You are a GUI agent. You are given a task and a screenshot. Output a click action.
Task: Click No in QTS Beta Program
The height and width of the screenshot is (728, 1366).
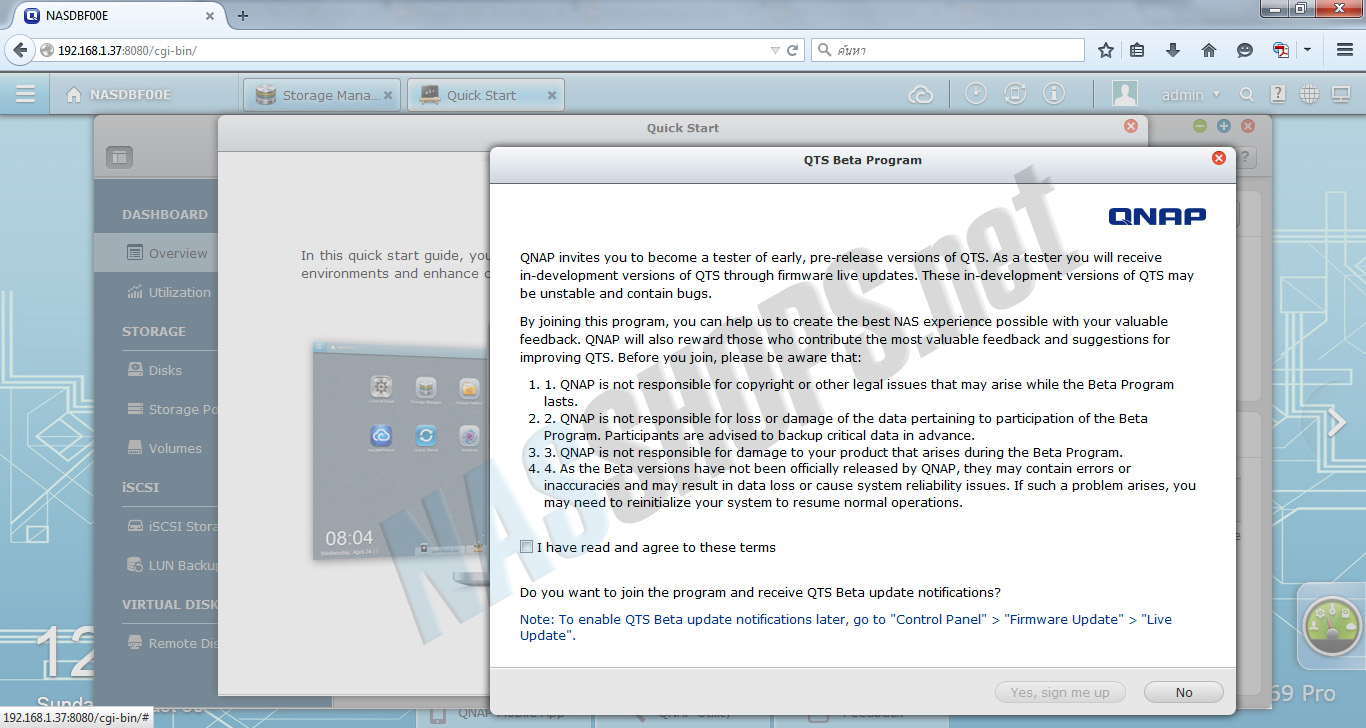[x=1184, y=692]
